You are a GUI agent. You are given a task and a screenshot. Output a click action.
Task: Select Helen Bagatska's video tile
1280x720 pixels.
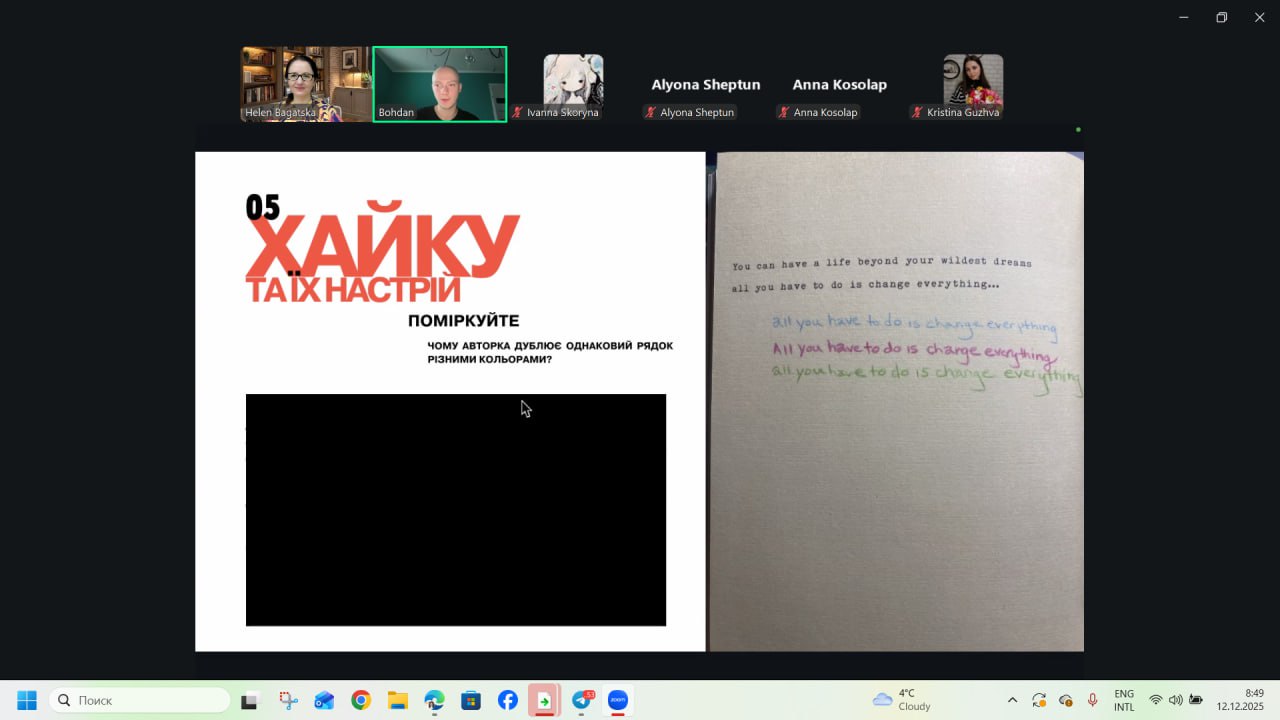click(305, 84)
